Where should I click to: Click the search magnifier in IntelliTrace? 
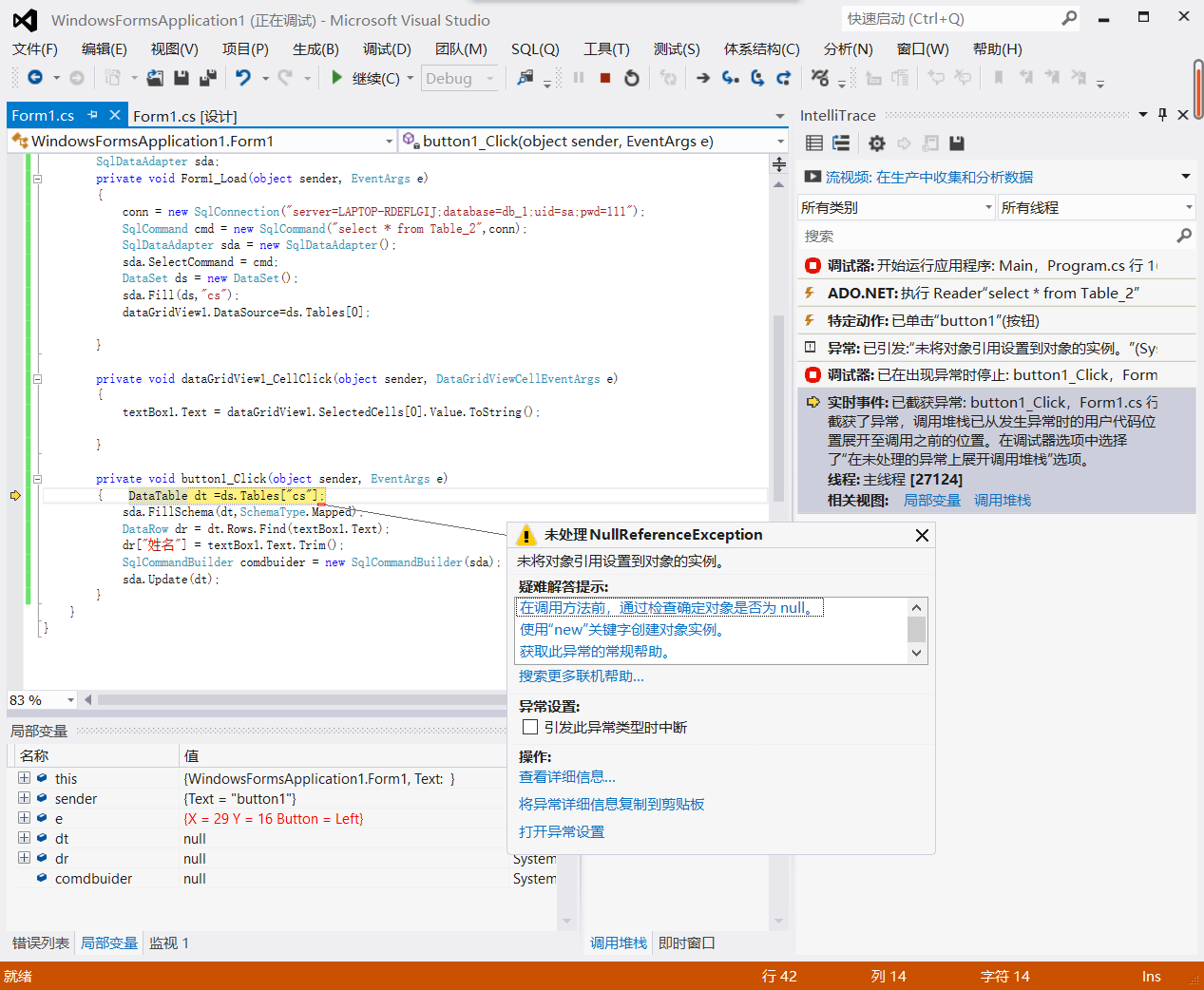(1183, 236)
